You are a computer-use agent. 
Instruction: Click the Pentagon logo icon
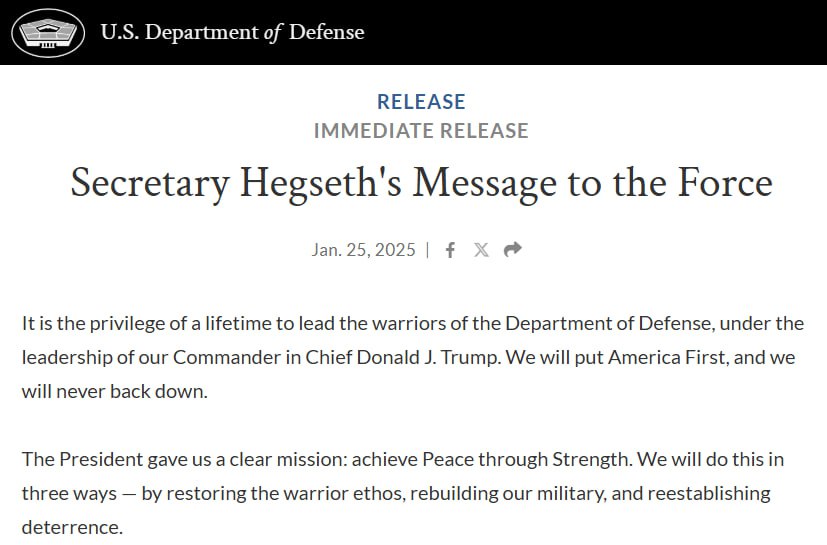click(48, 33)
